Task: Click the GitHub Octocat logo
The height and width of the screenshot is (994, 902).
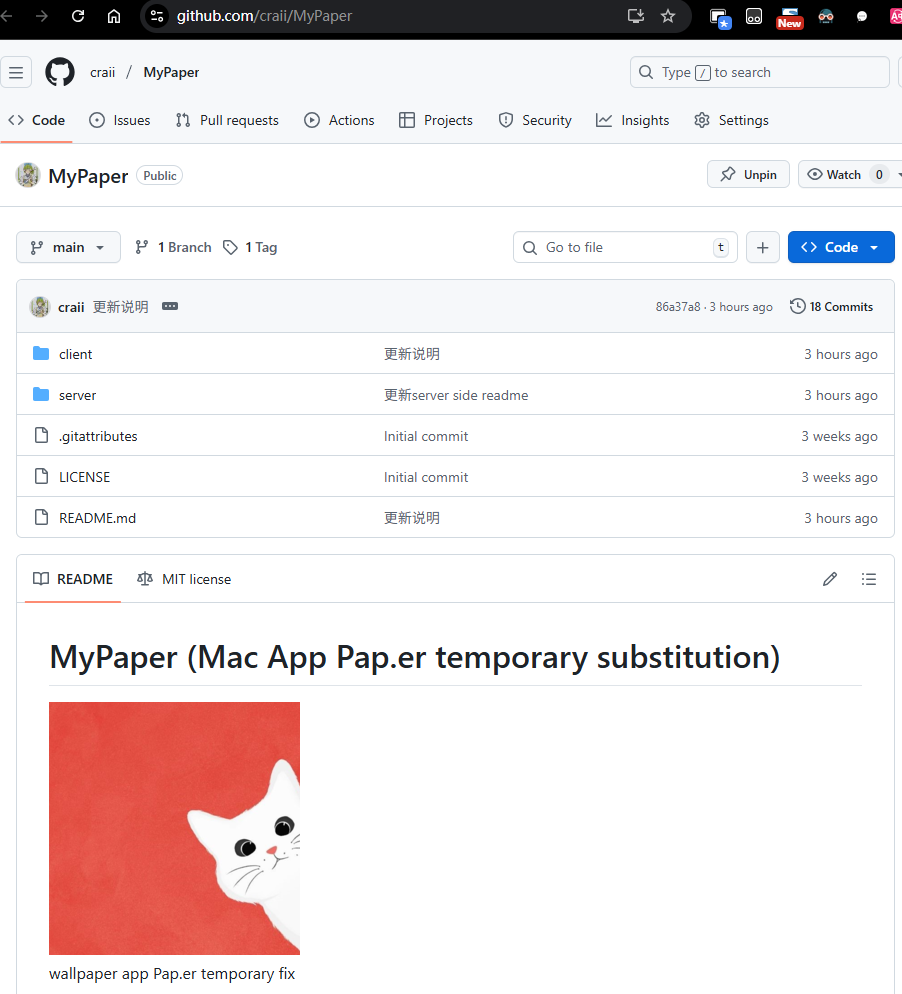Action: pyautogui.click(x=60, y=72)
